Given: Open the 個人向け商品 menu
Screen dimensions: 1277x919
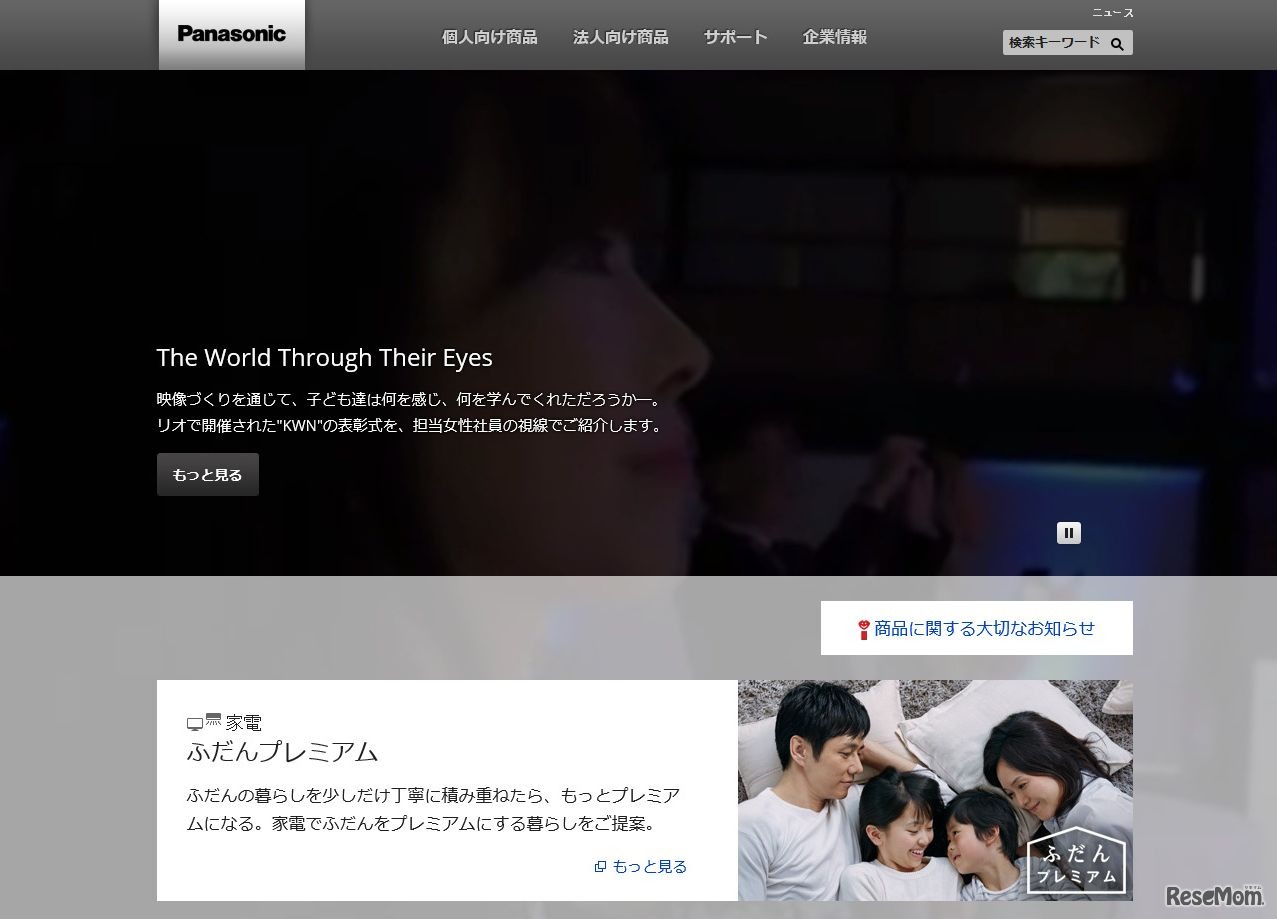Looking at the screenshot, I should (490, 37).
